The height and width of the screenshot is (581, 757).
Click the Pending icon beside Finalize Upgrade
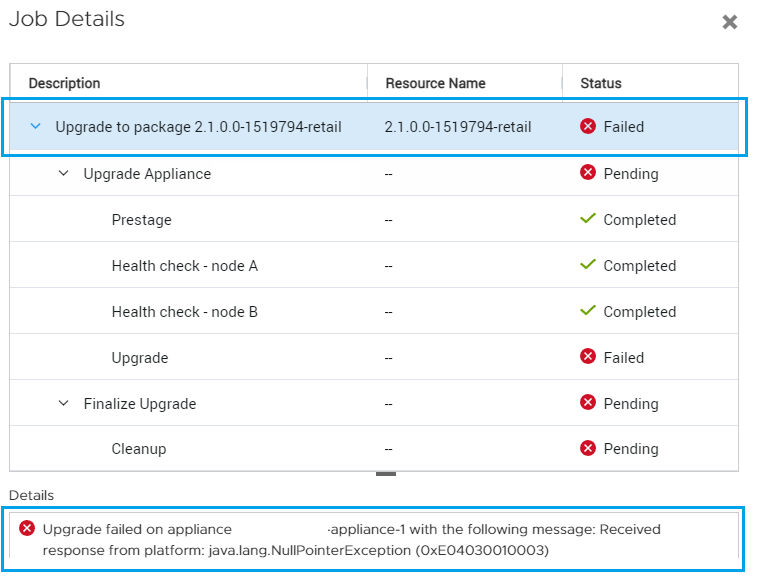[588, 403]
